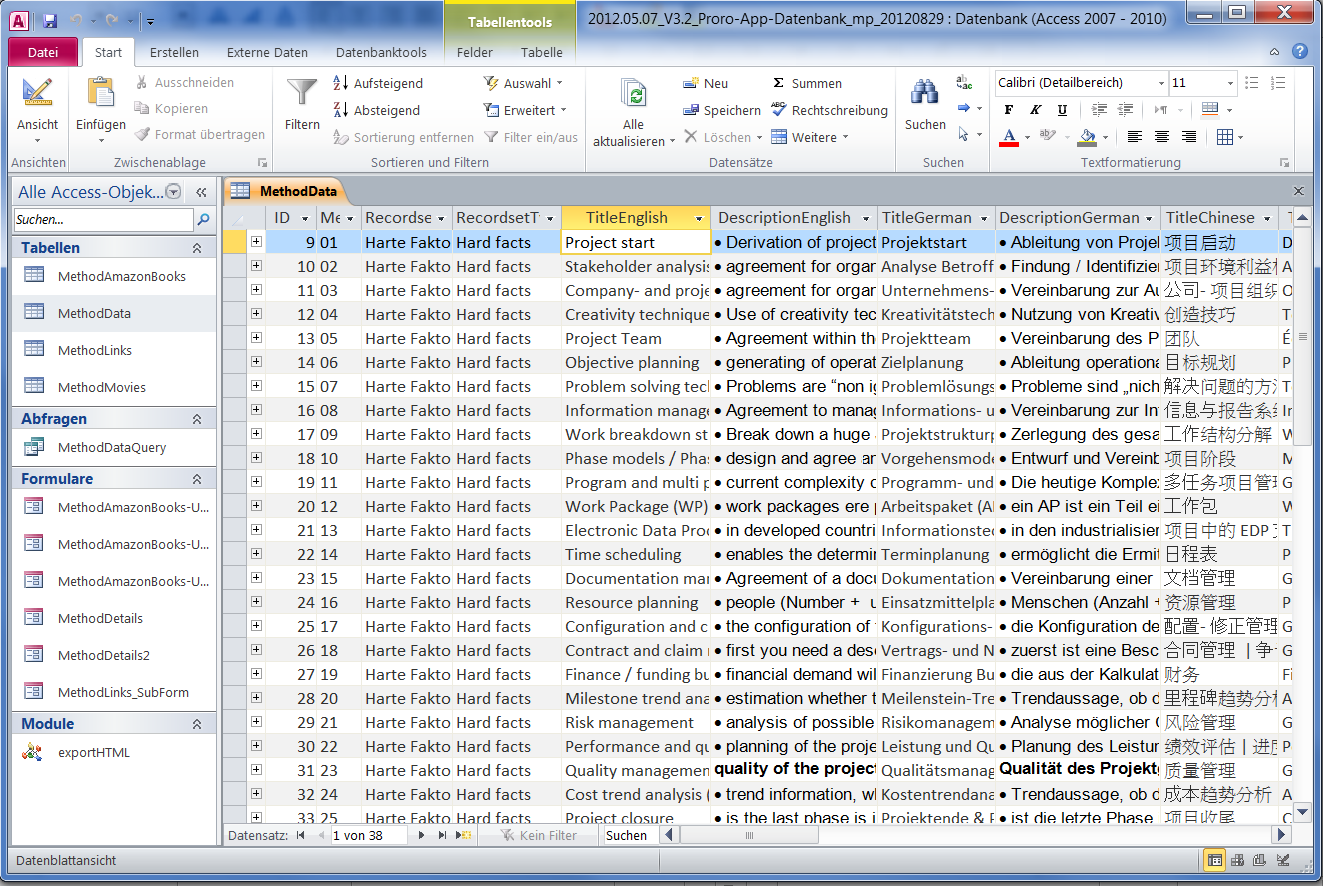Viewport: 1323px width, 886px height.
Task: Open MethodDataQuery query
Action: (112, 447)
